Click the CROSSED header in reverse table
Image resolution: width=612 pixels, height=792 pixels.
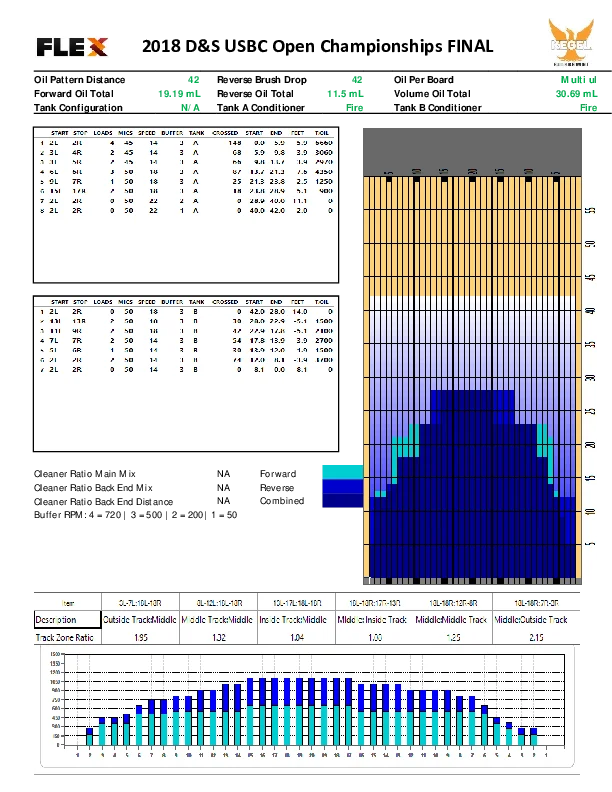(225, 302)
